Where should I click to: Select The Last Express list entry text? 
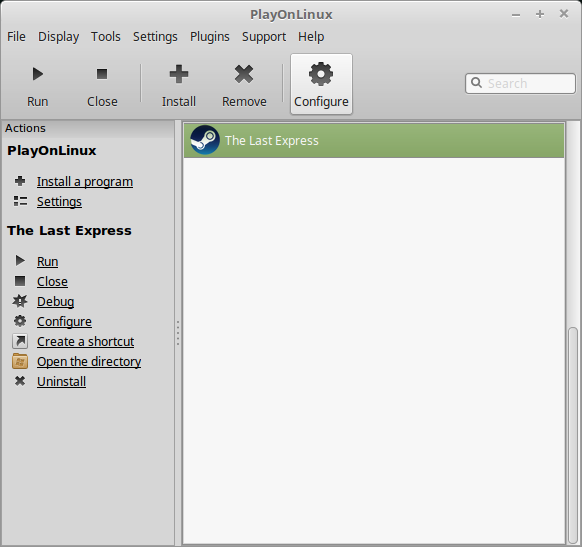[x=272, y=141]
